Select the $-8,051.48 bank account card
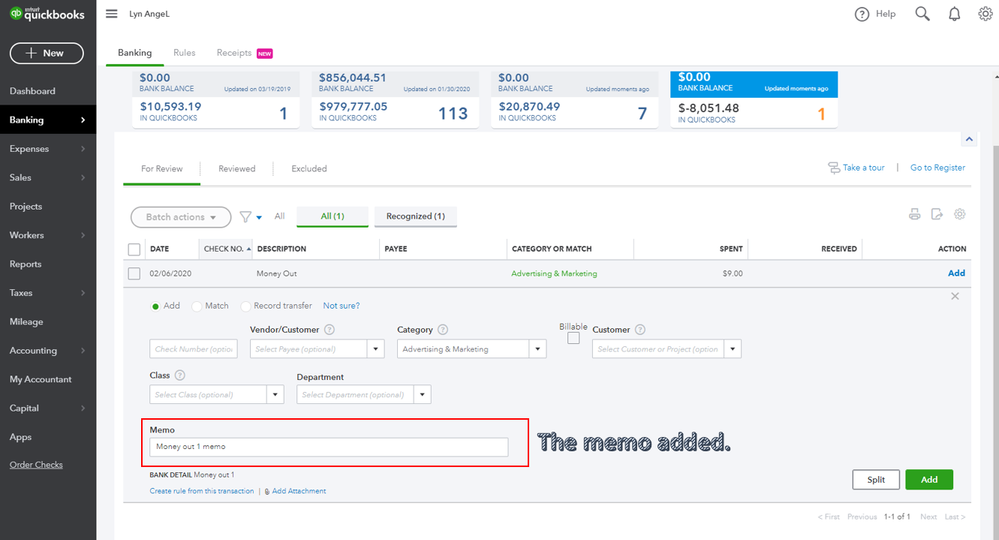999x540 pixels. coord(754,99)
